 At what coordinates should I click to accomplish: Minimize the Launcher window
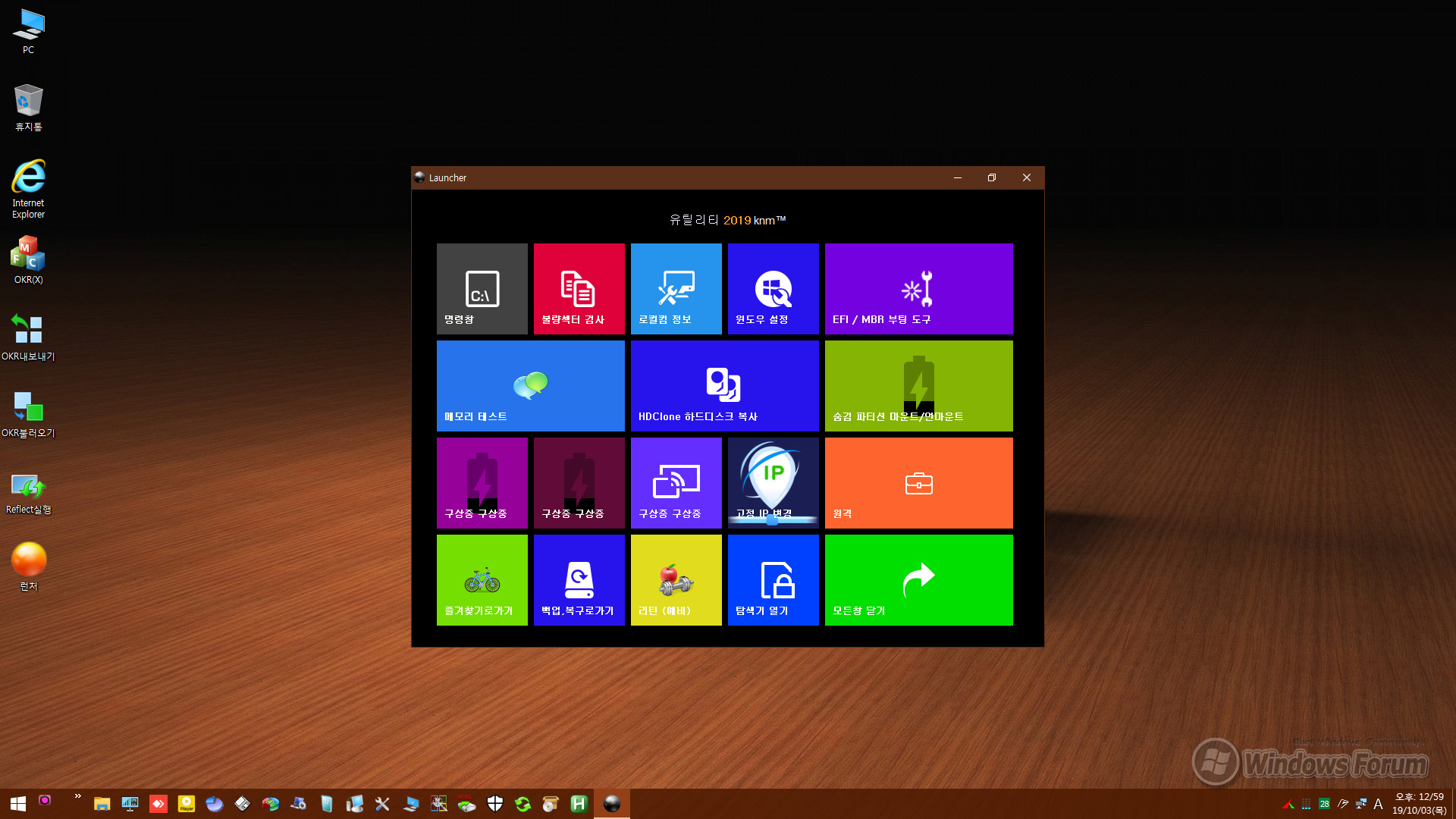[958, 177]
